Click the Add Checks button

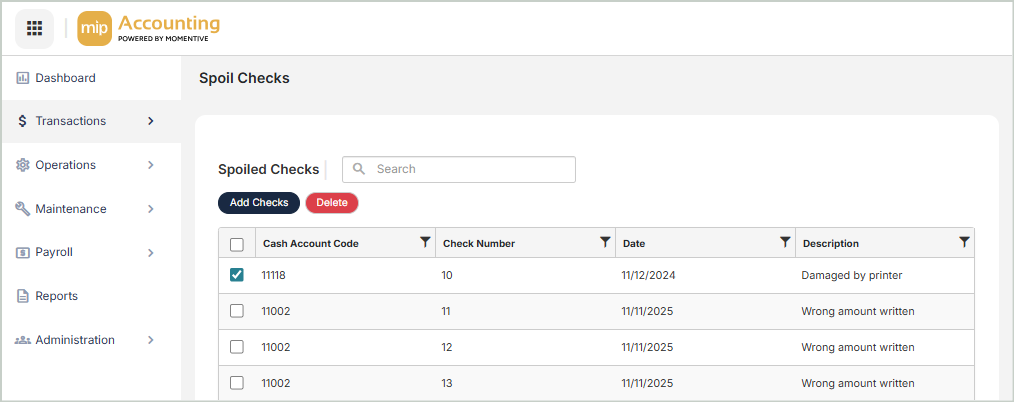[259, 203]
